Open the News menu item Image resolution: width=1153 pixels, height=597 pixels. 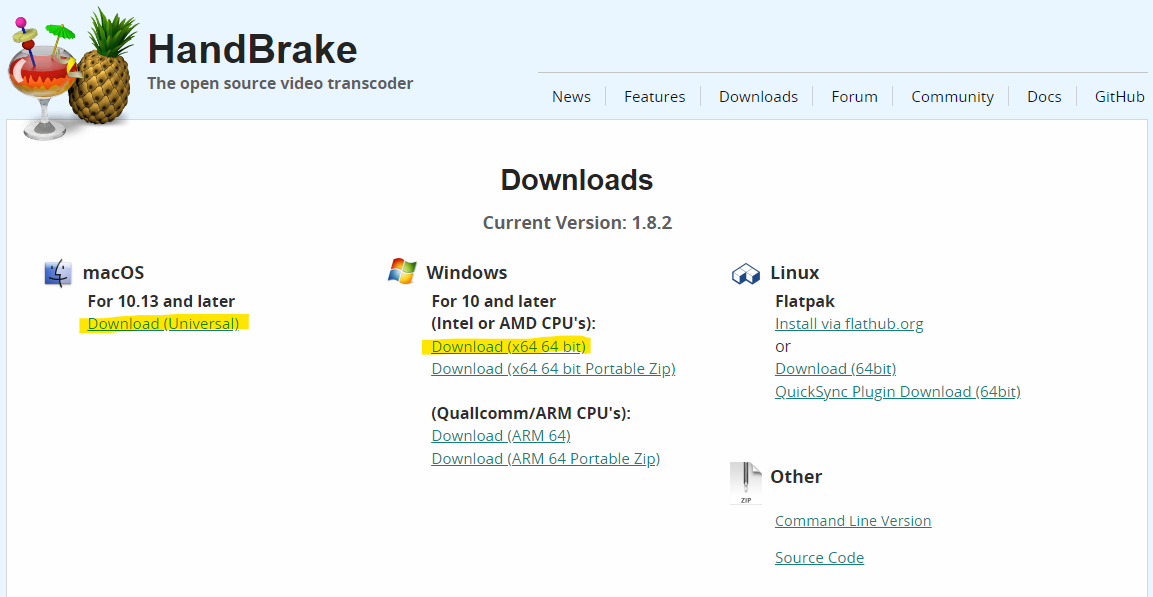(571, 97)
